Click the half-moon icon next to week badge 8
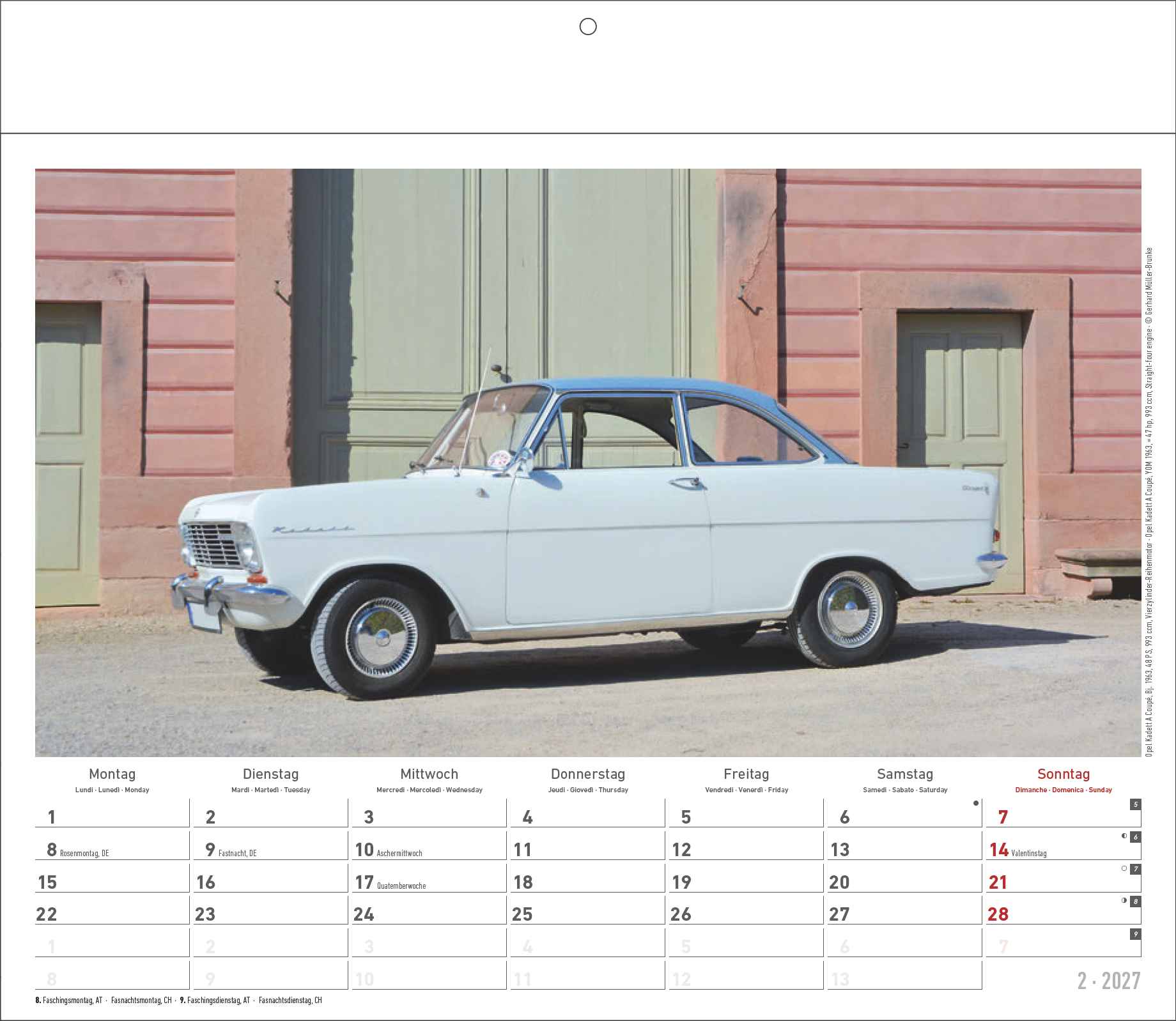This screenshot has height=1021, width=1176. [1124, 901]
